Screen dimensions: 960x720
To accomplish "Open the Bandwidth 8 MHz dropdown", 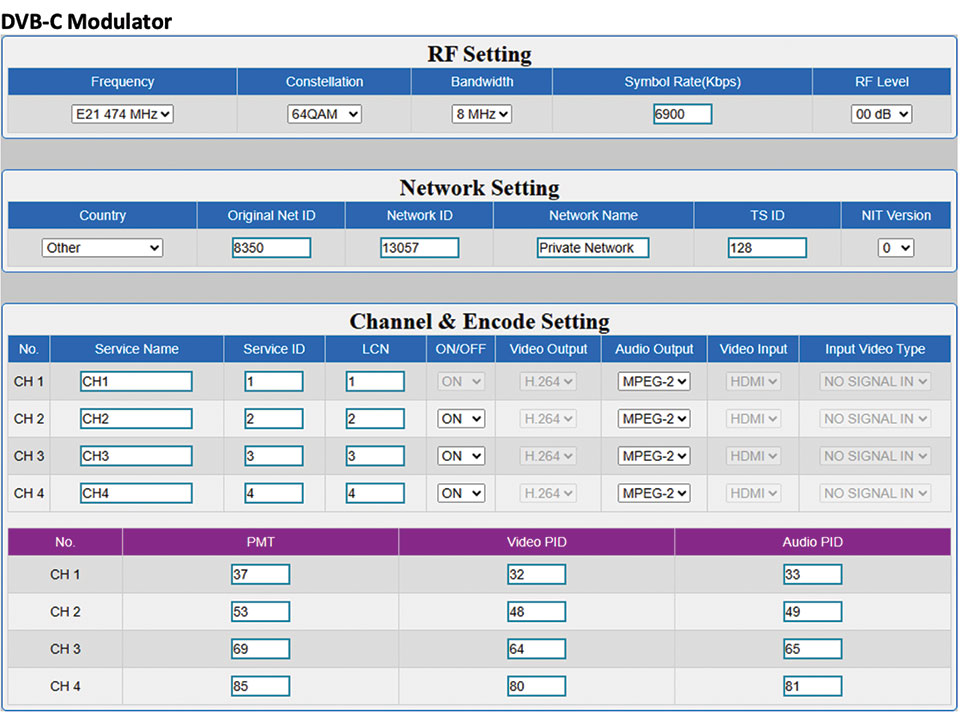I will click(481, 114).
